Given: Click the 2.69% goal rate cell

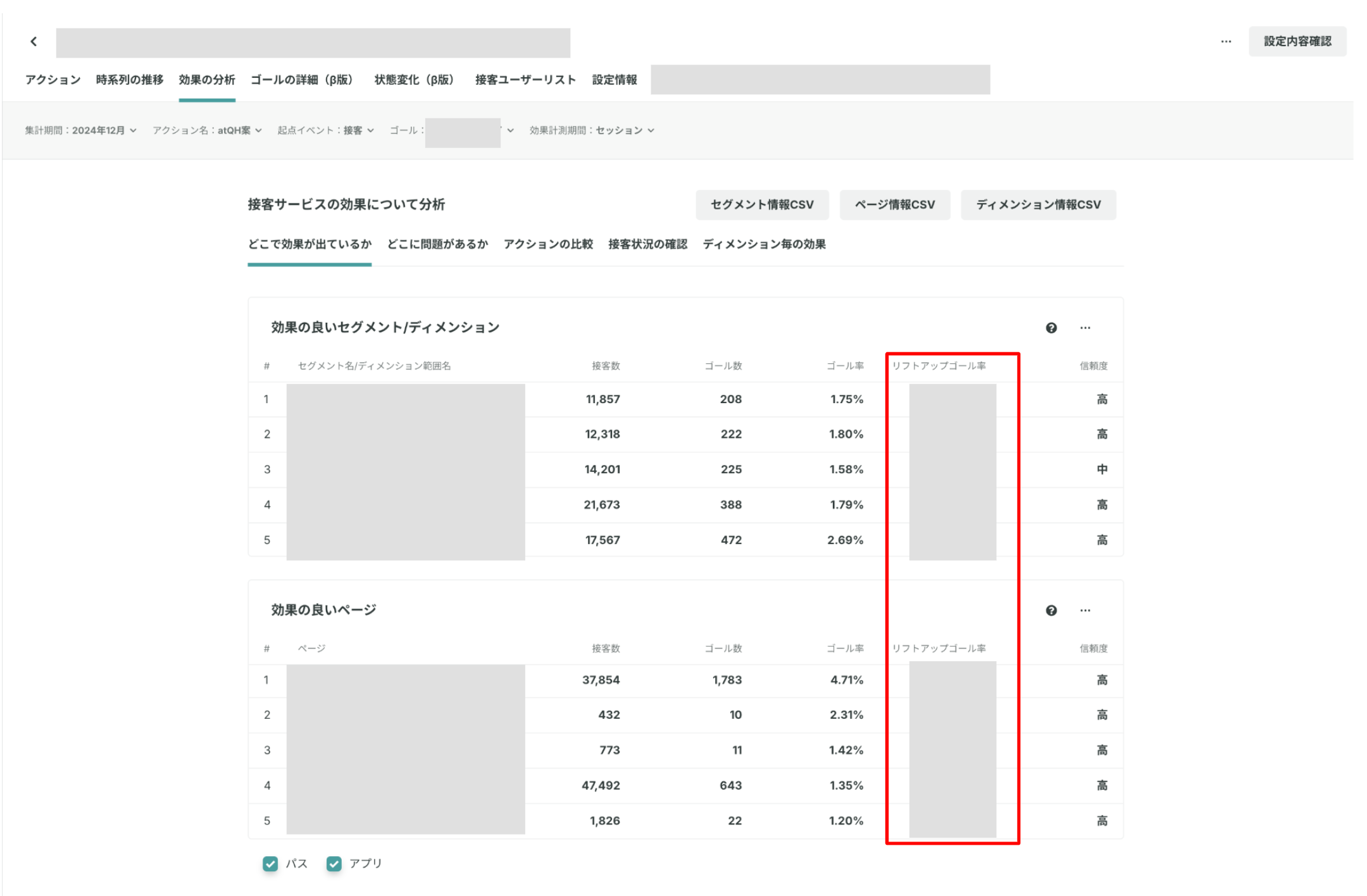Looking at the screenshot, I should point(845,540).
